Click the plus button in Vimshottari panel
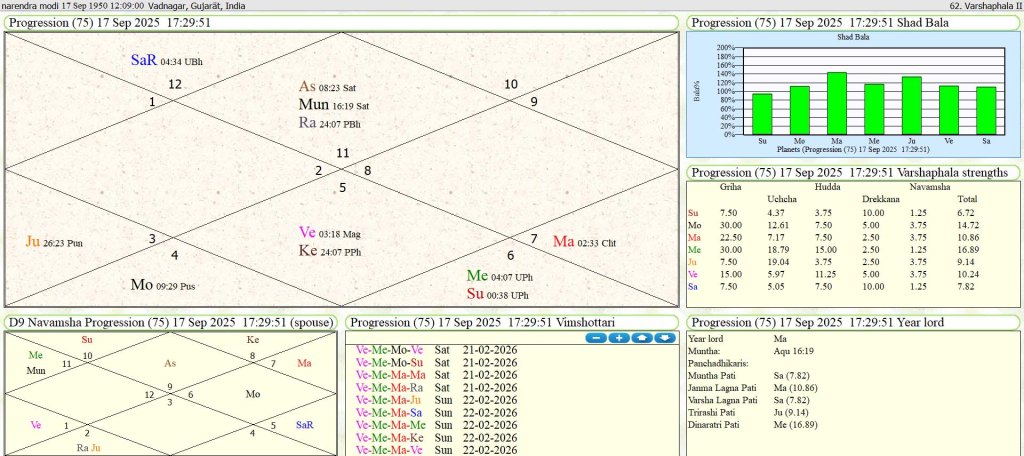Viewport: 1024px width, 456px height. coord(618,338)
